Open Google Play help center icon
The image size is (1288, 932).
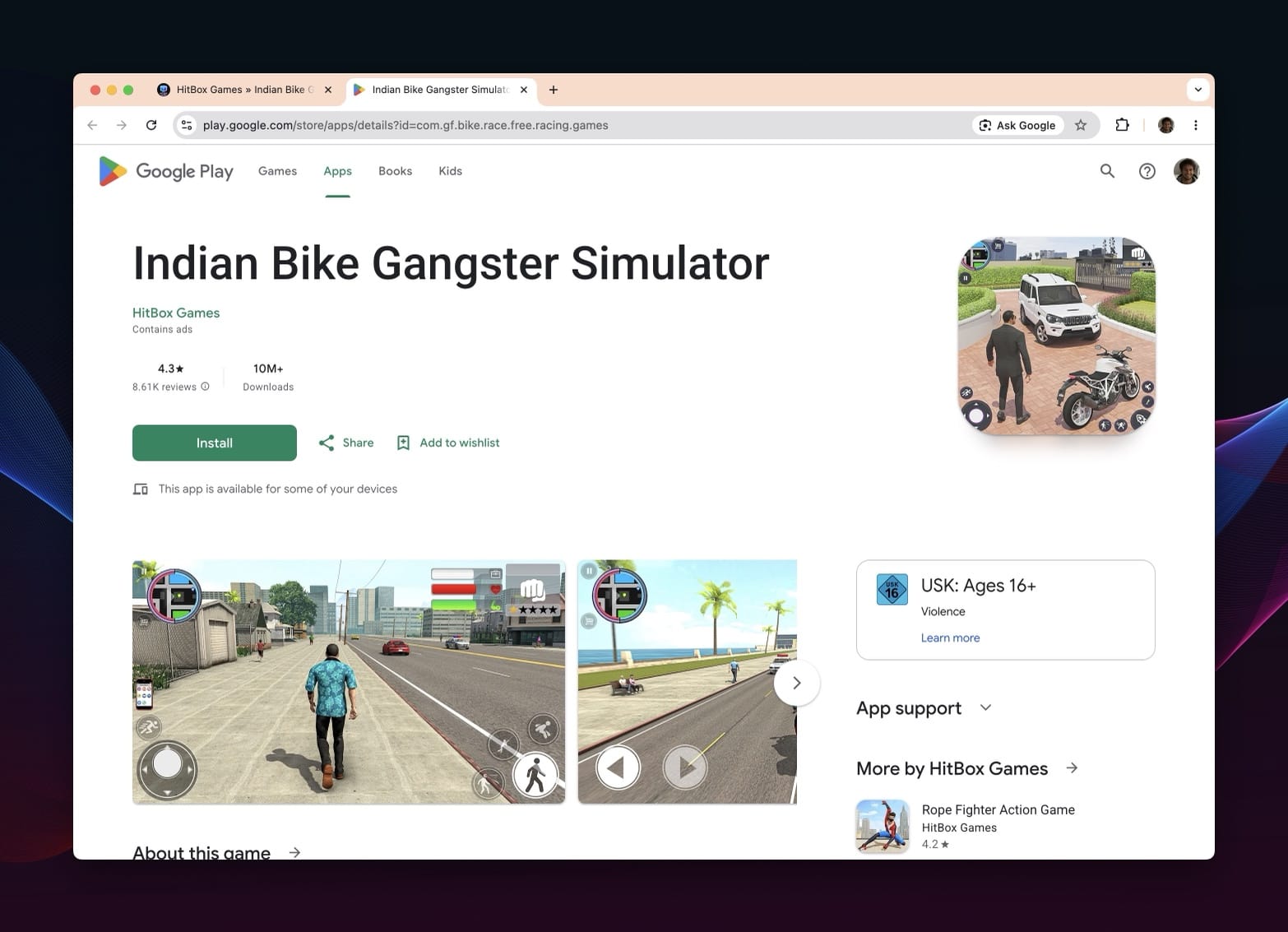tap(1147, 171)
